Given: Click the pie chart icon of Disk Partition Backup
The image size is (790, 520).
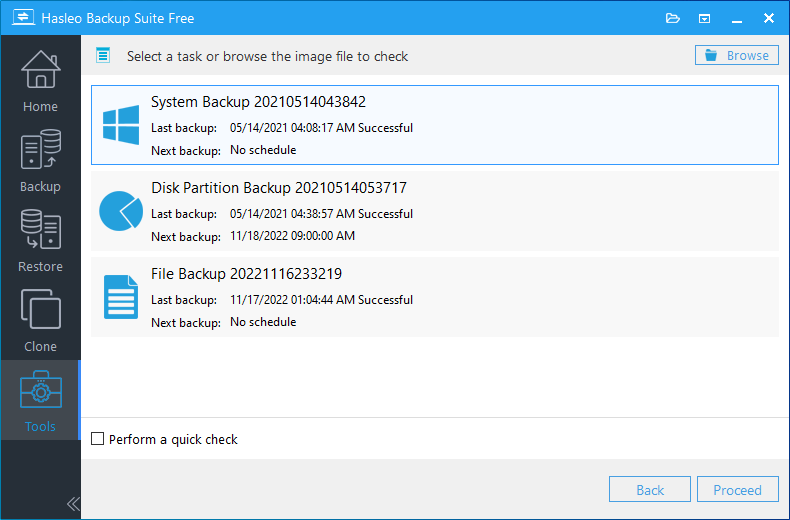Looking at the screenshot, I should point(121,211).
